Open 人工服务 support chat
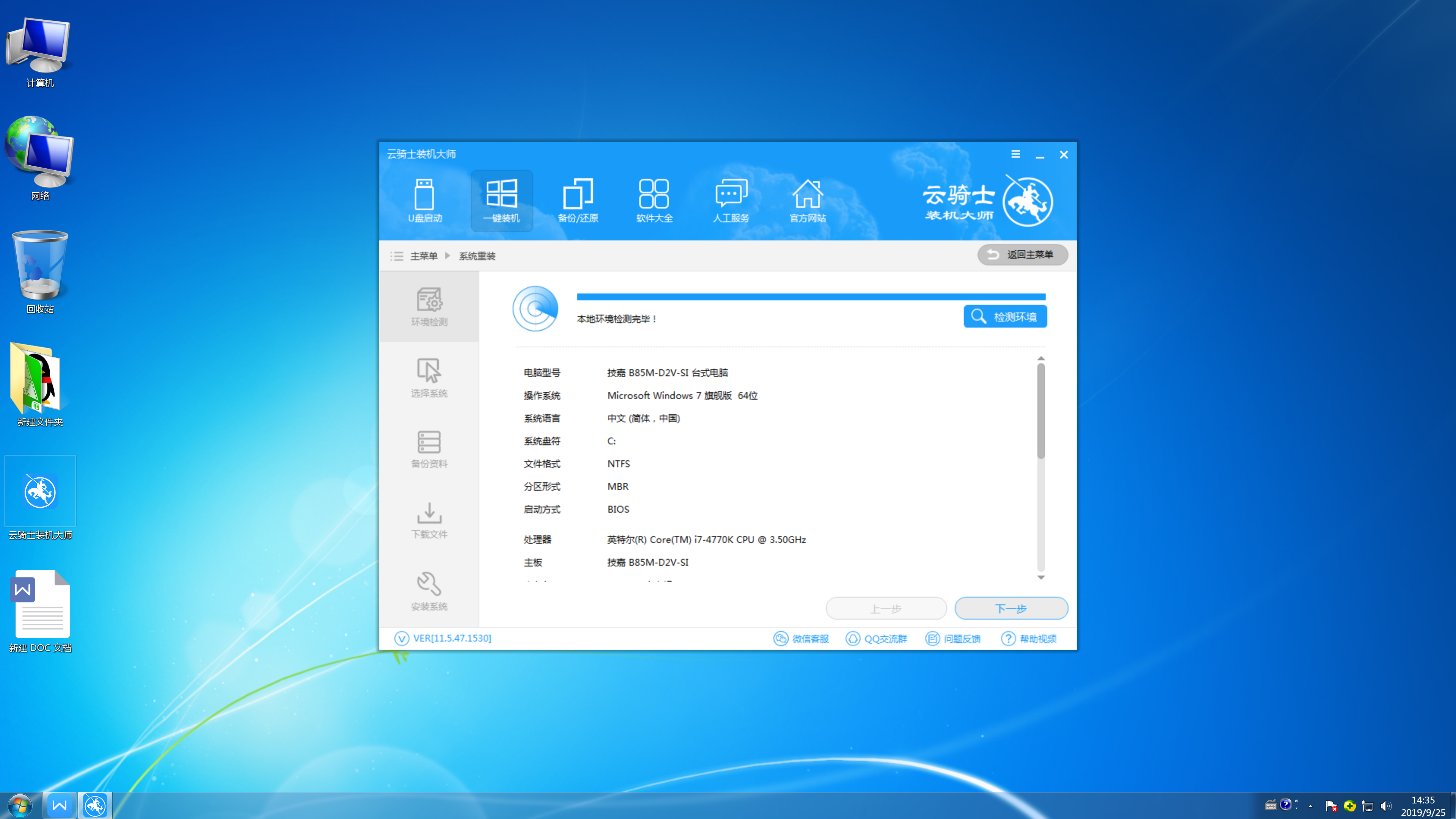The image size is (1456, 819). click(x=731, y=201)
